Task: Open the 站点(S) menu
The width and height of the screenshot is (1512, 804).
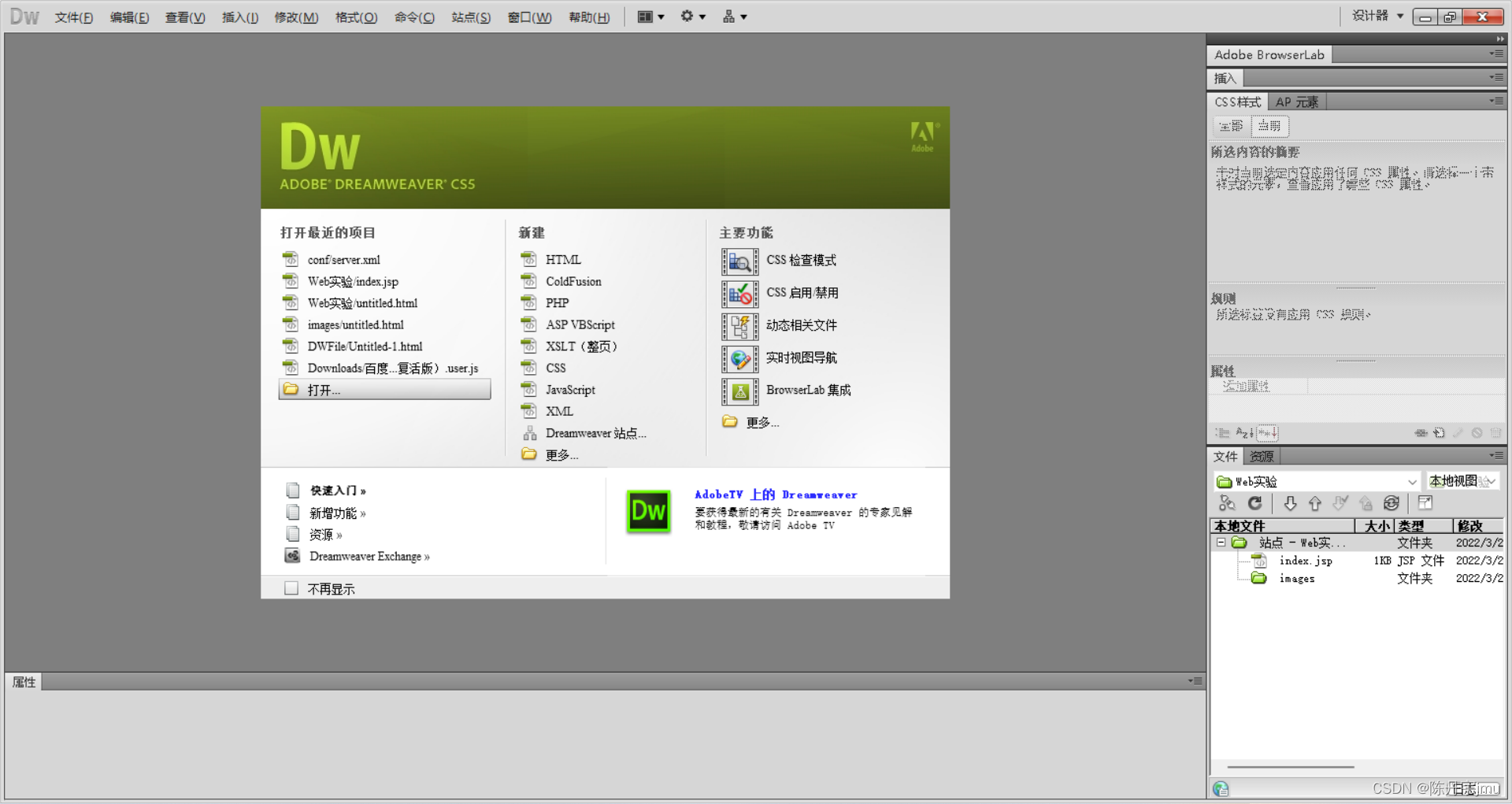Action: (471, 17)
